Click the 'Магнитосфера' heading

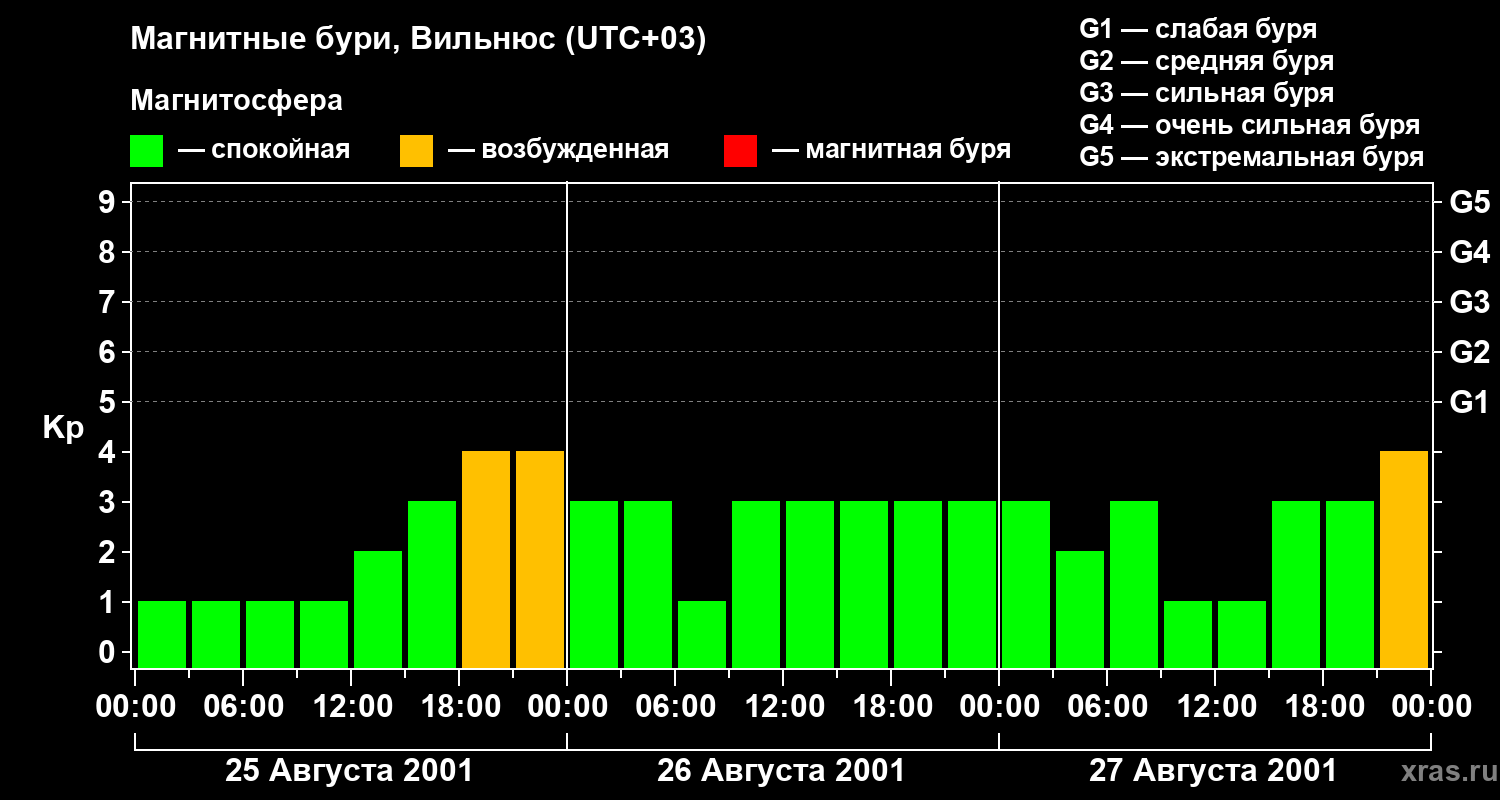point(236,101)
